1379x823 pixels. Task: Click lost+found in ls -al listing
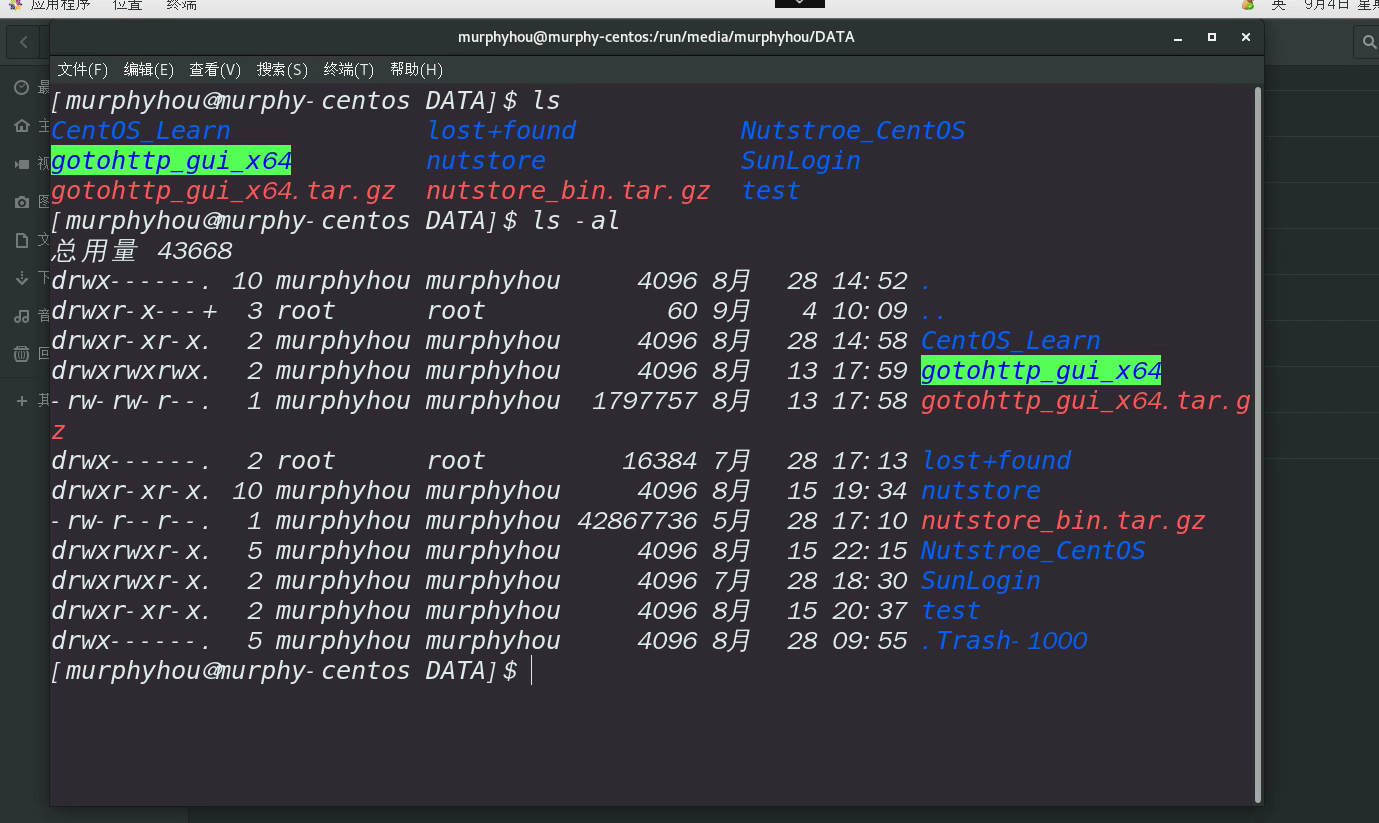point(996,461)
